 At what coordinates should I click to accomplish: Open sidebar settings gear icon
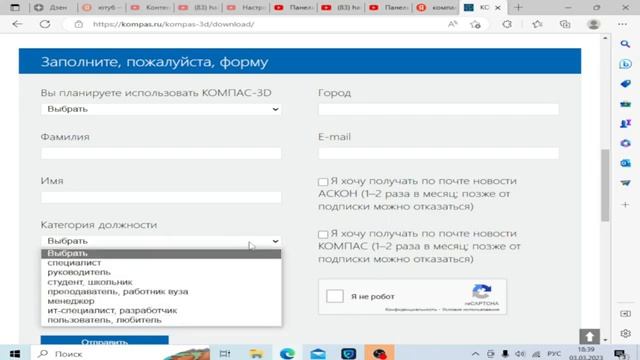(x=625, y=333)
